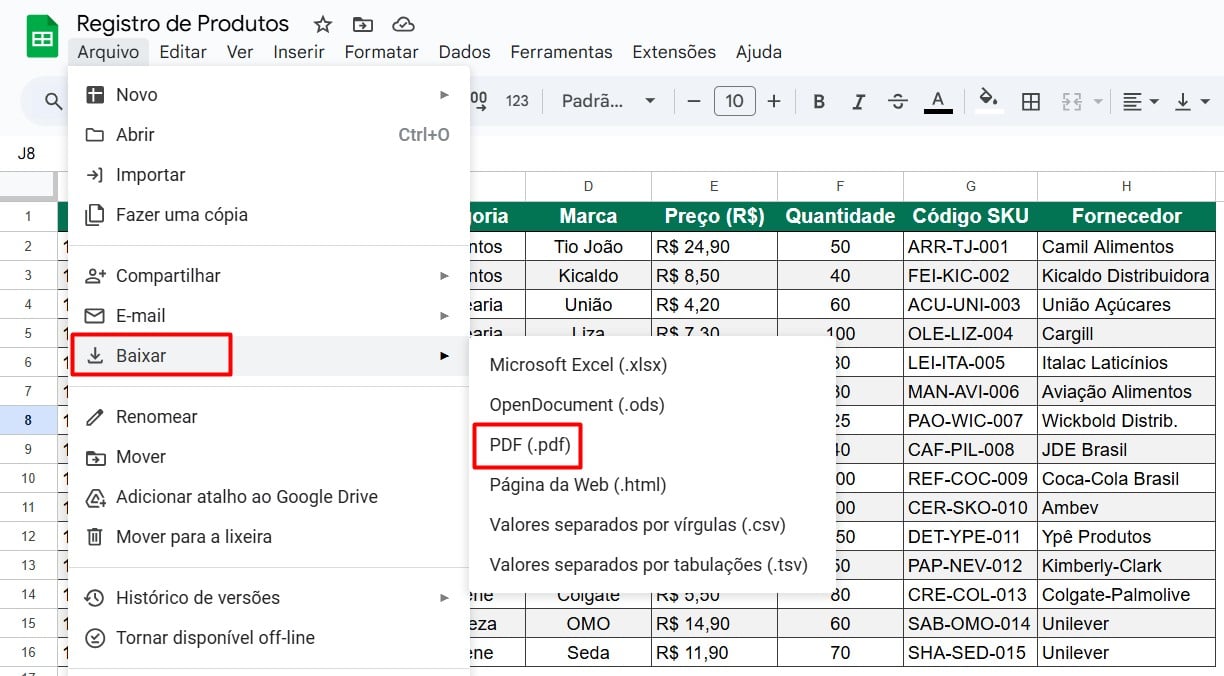
Task: Open the Google Sheets home icon
Action: (42, 37)
